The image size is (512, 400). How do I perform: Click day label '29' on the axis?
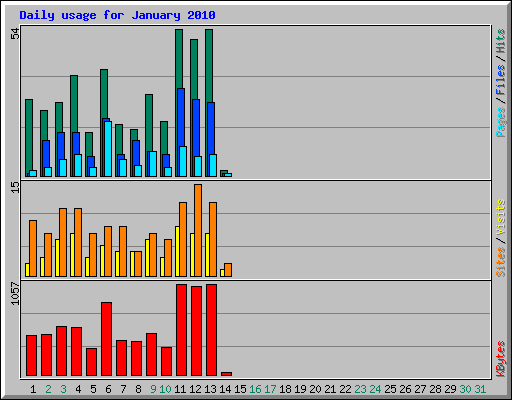450,389
